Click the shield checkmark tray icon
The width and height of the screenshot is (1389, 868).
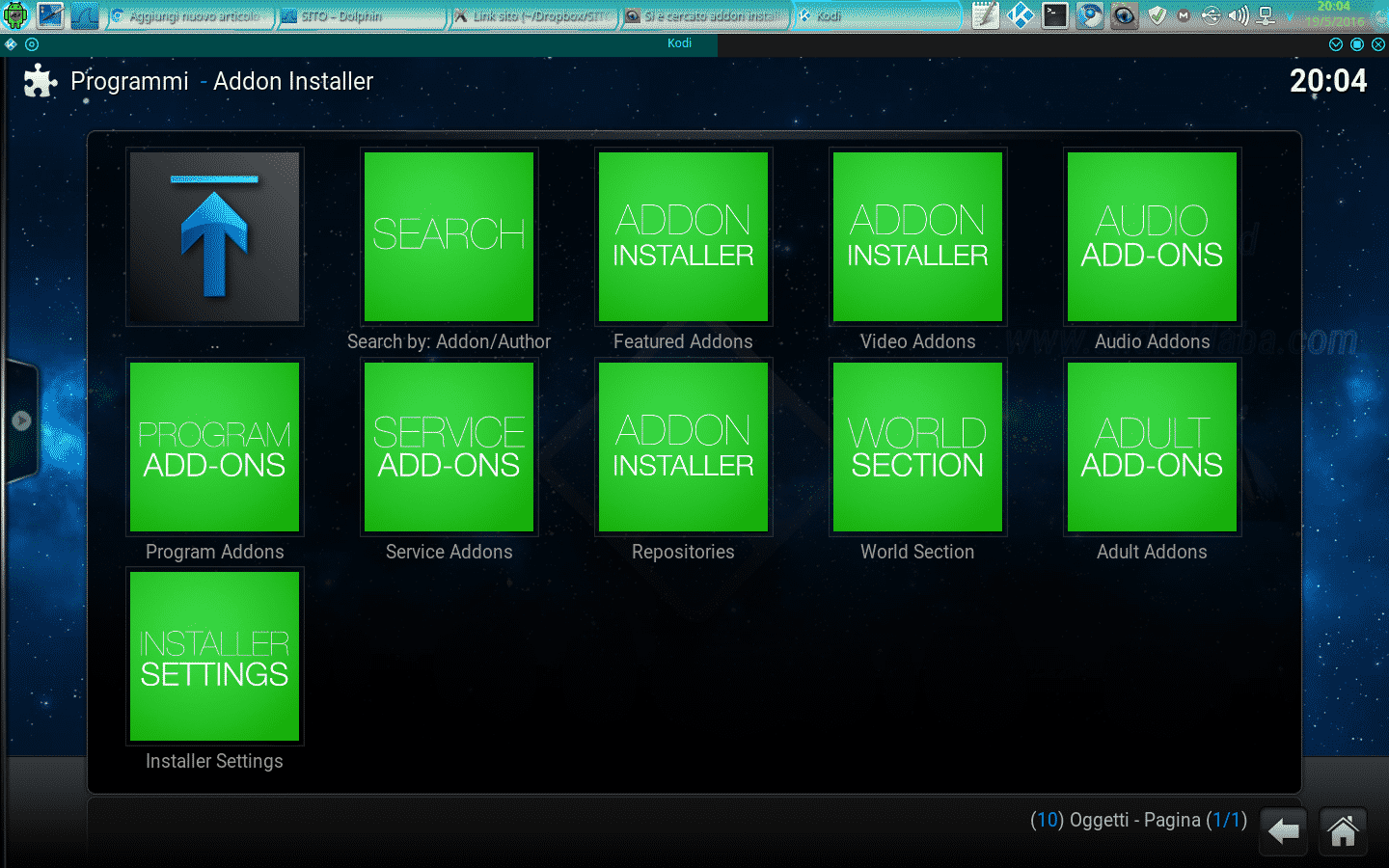point(1157,15)
